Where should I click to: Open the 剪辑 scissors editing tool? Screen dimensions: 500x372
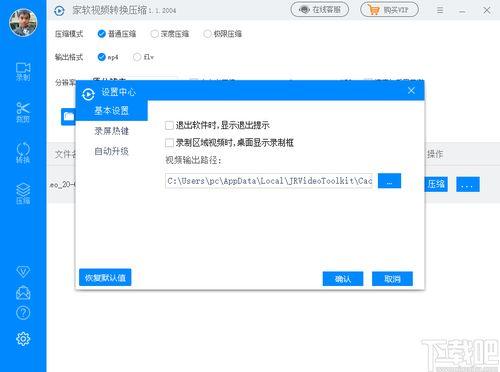(23, 112)
